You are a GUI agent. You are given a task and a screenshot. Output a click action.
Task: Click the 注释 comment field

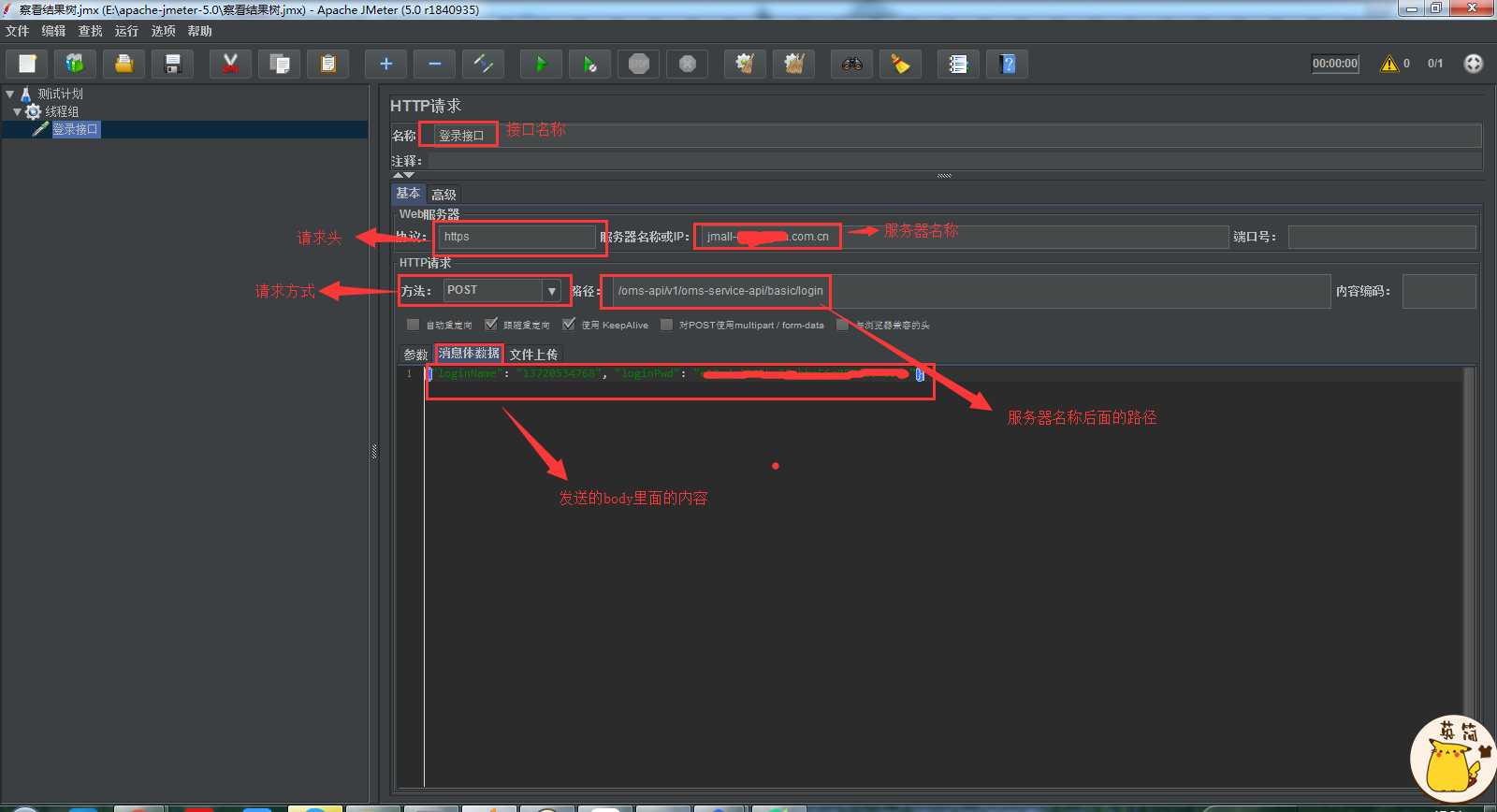(954, 161)
